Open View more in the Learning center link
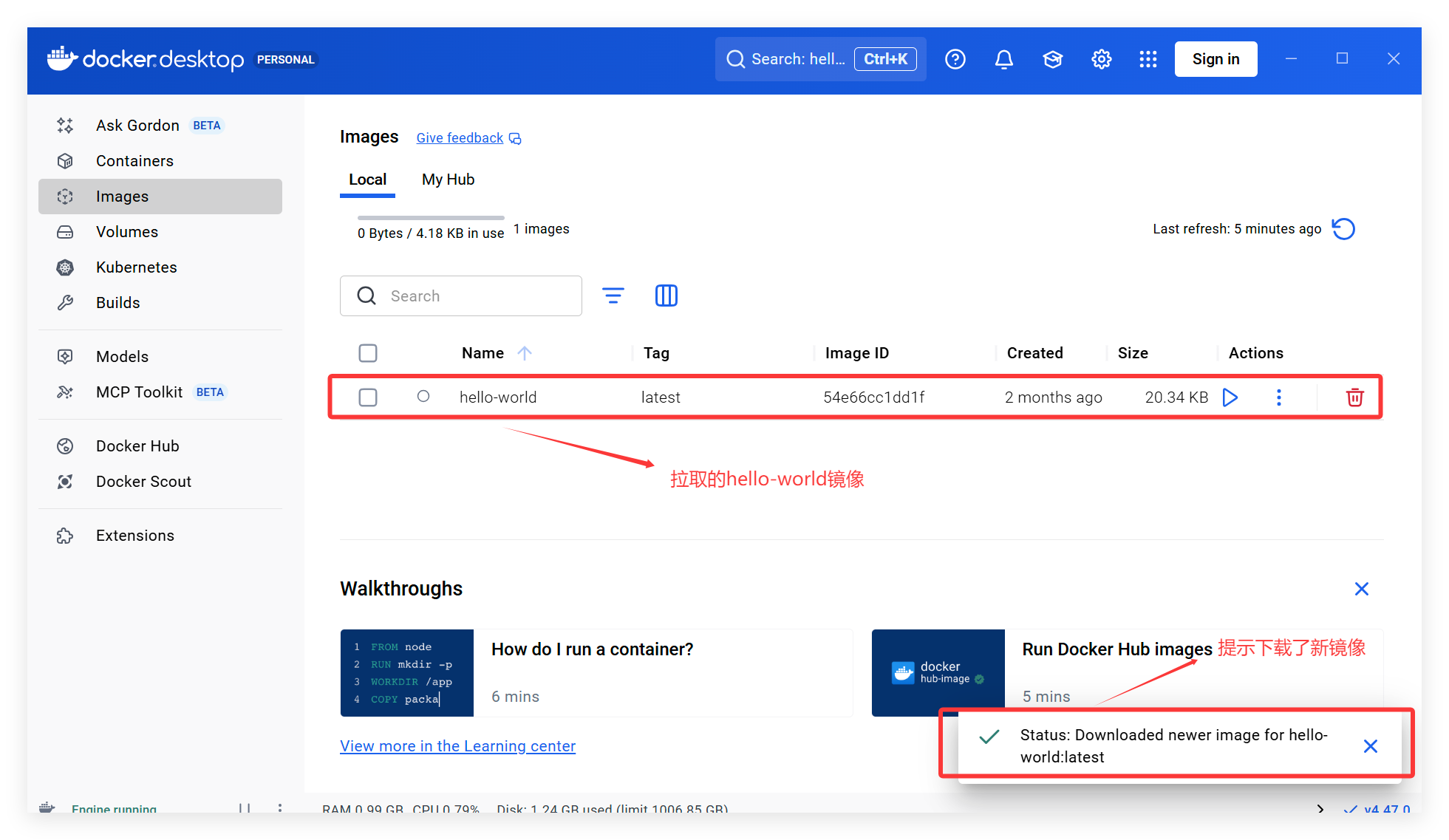The width and height of the screenshot is (1449, 840). point(457,746)
